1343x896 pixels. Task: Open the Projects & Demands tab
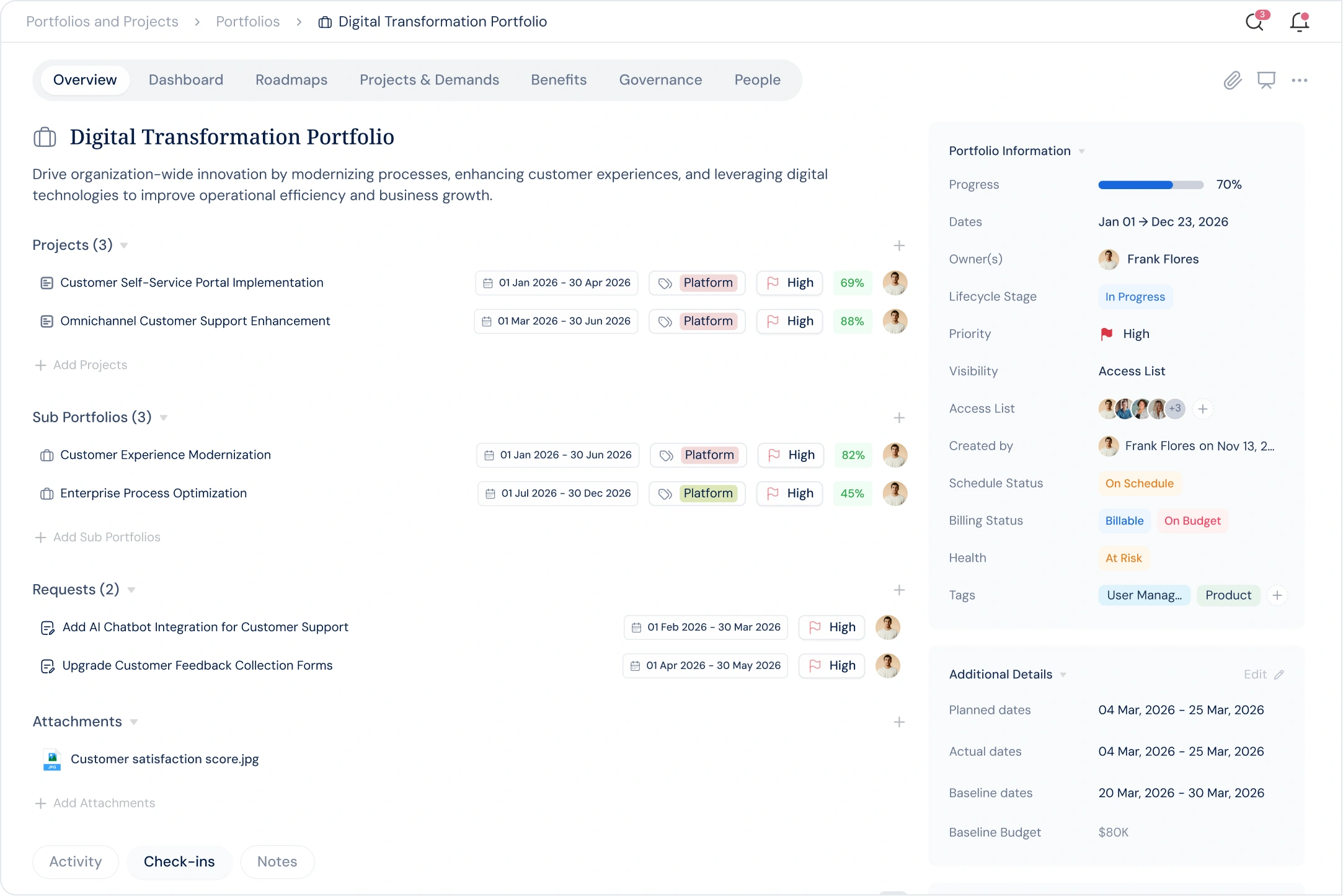[x=429, y=80]
